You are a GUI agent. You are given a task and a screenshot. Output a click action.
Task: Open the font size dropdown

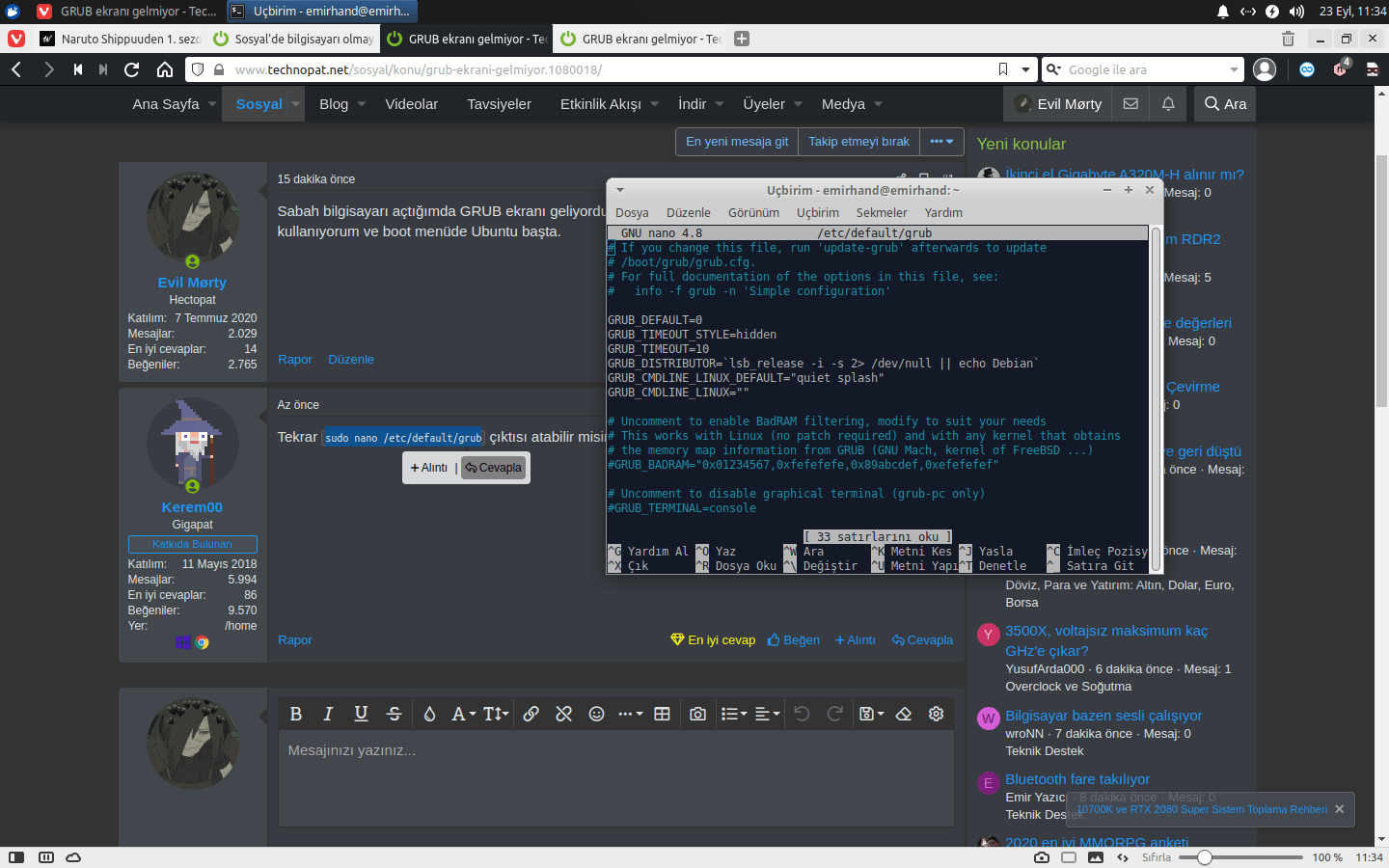point(496,714)
